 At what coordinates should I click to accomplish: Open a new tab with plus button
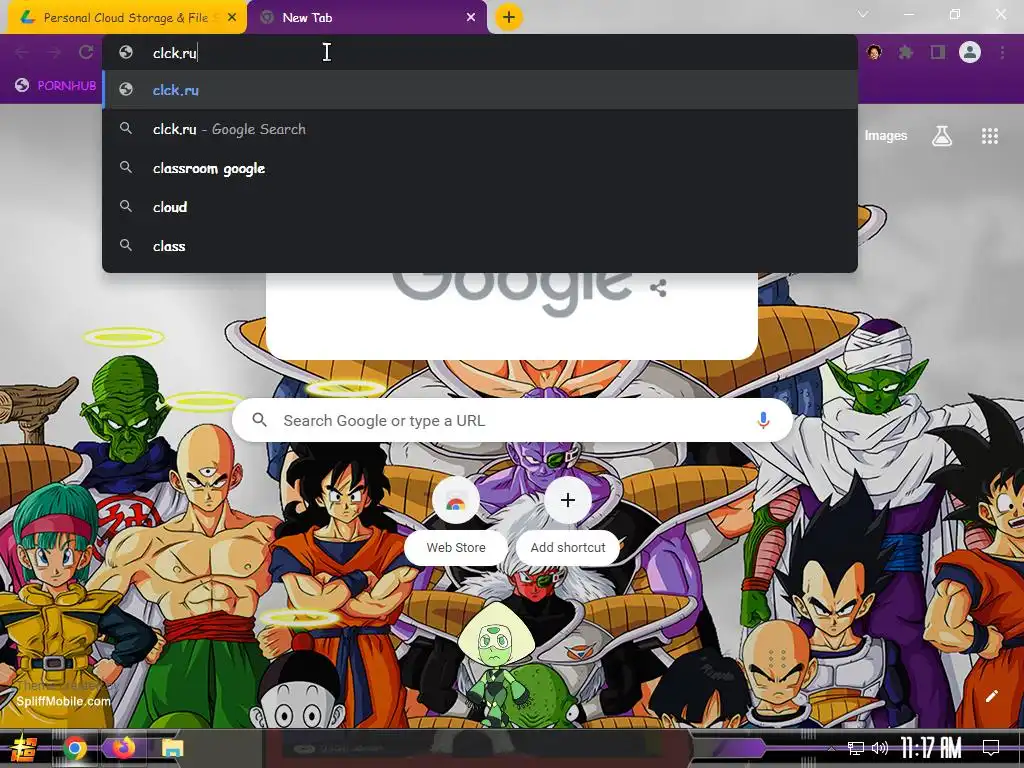(509, 17)
